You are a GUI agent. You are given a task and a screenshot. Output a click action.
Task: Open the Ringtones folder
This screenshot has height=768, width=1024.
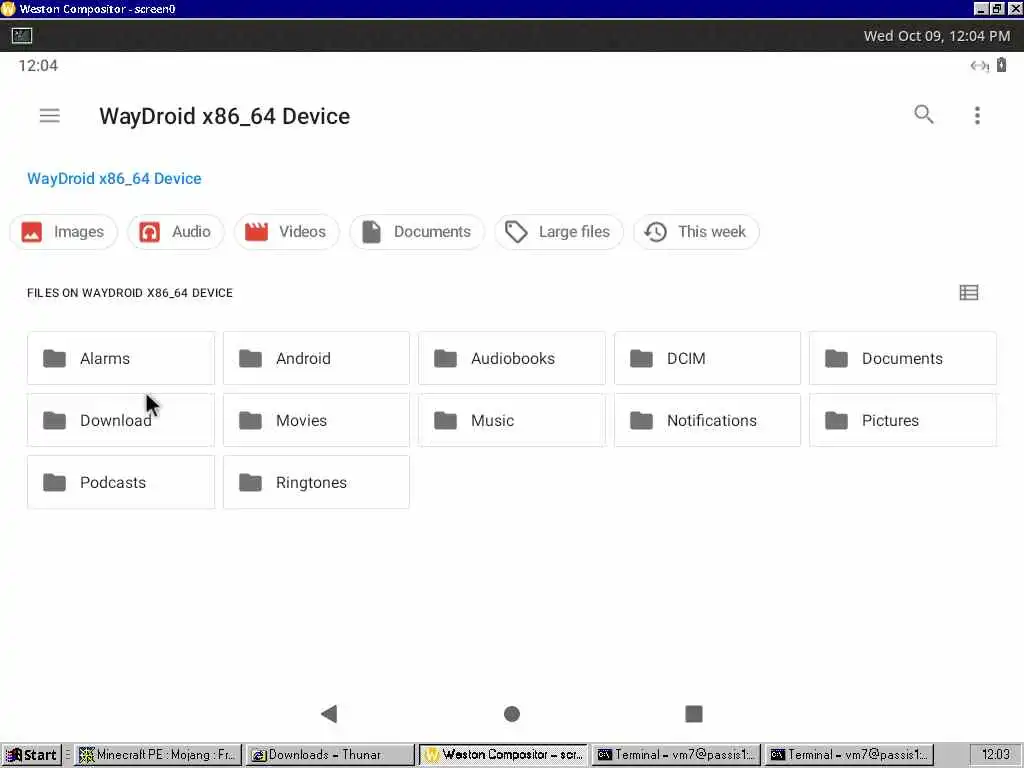[316, 482]
